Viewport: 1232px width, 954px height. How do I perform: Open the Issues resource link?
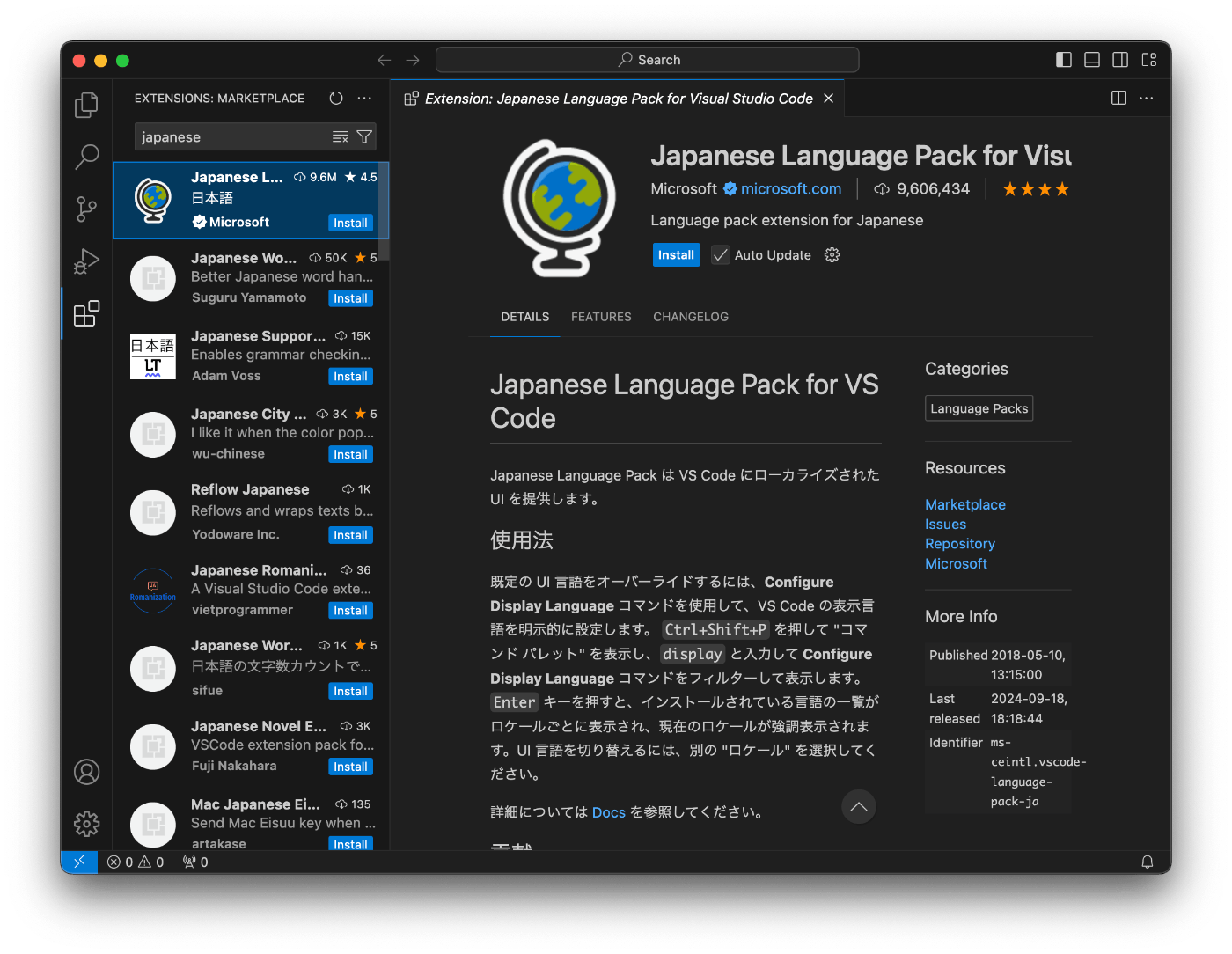pyautogui.click(x=945, y=525)
